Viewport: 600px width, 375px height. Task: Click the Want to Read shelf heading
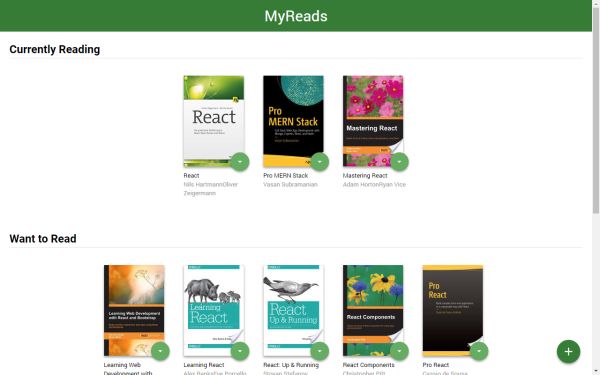[x=43, y=239]
